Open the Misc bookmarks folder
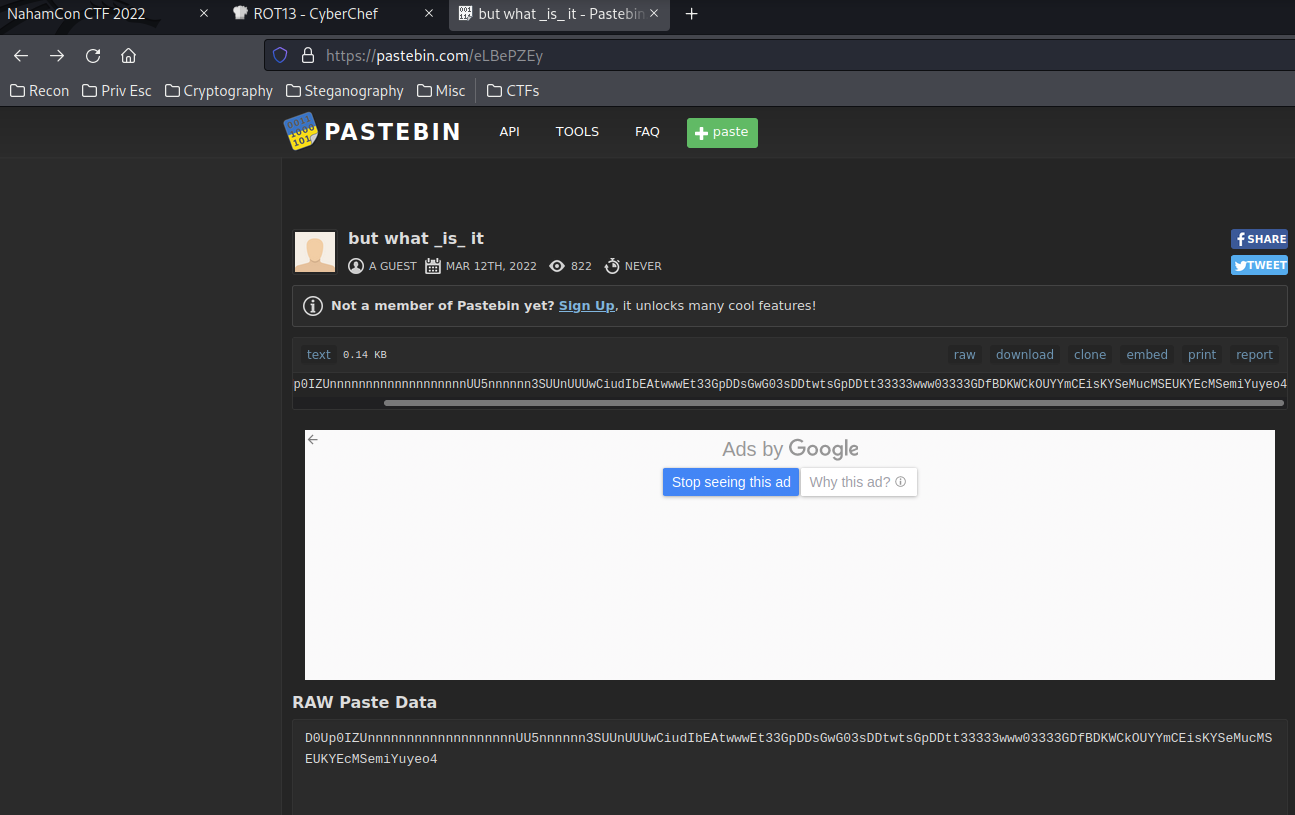1295x815 pixels. tap(441, 91)
